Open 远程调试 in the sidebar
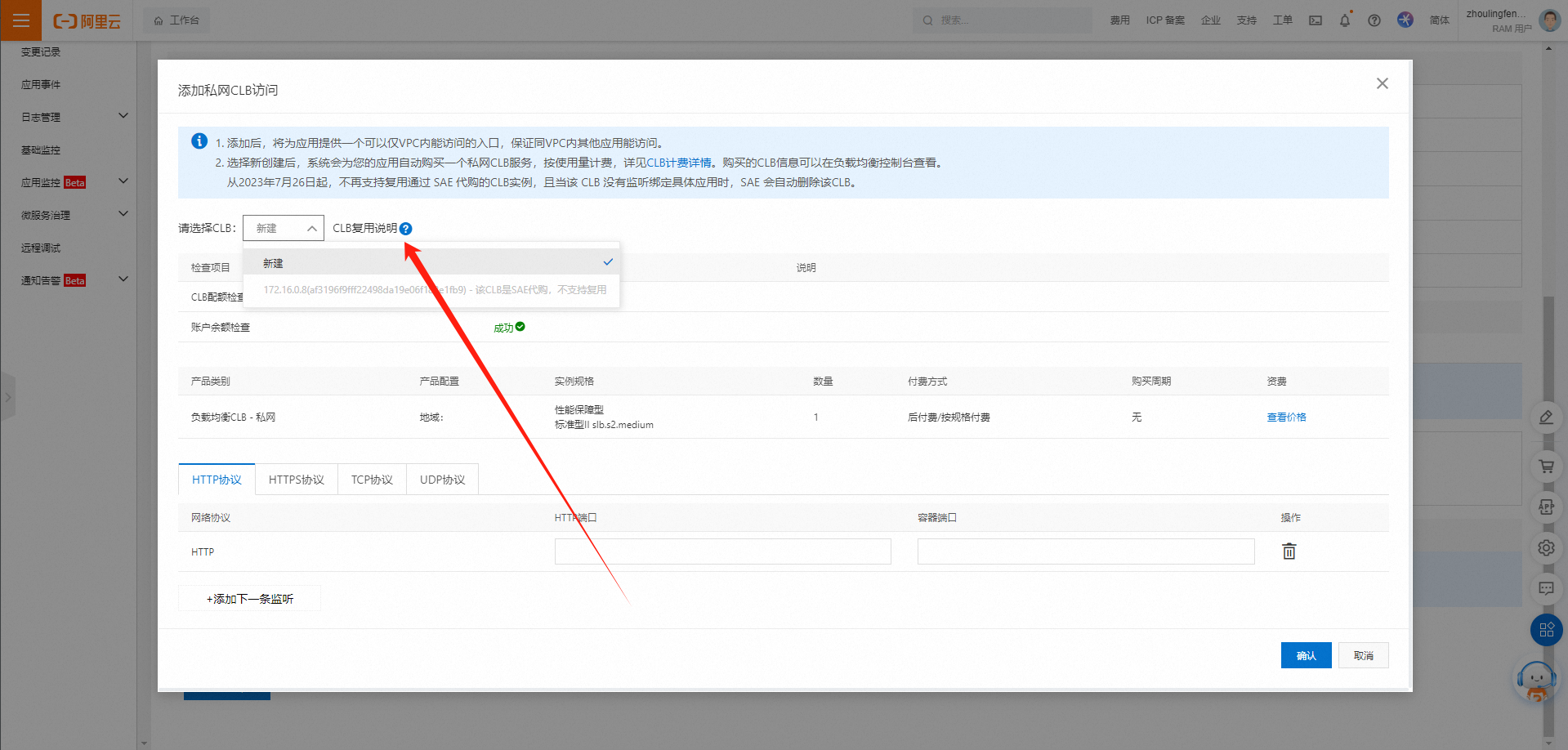 coord(41,248)
